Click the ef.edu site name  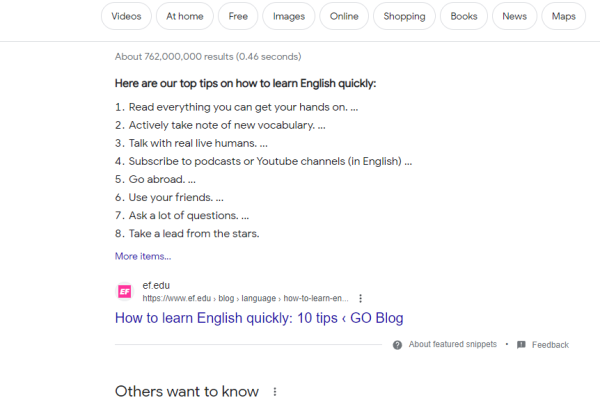click(156, 286)
